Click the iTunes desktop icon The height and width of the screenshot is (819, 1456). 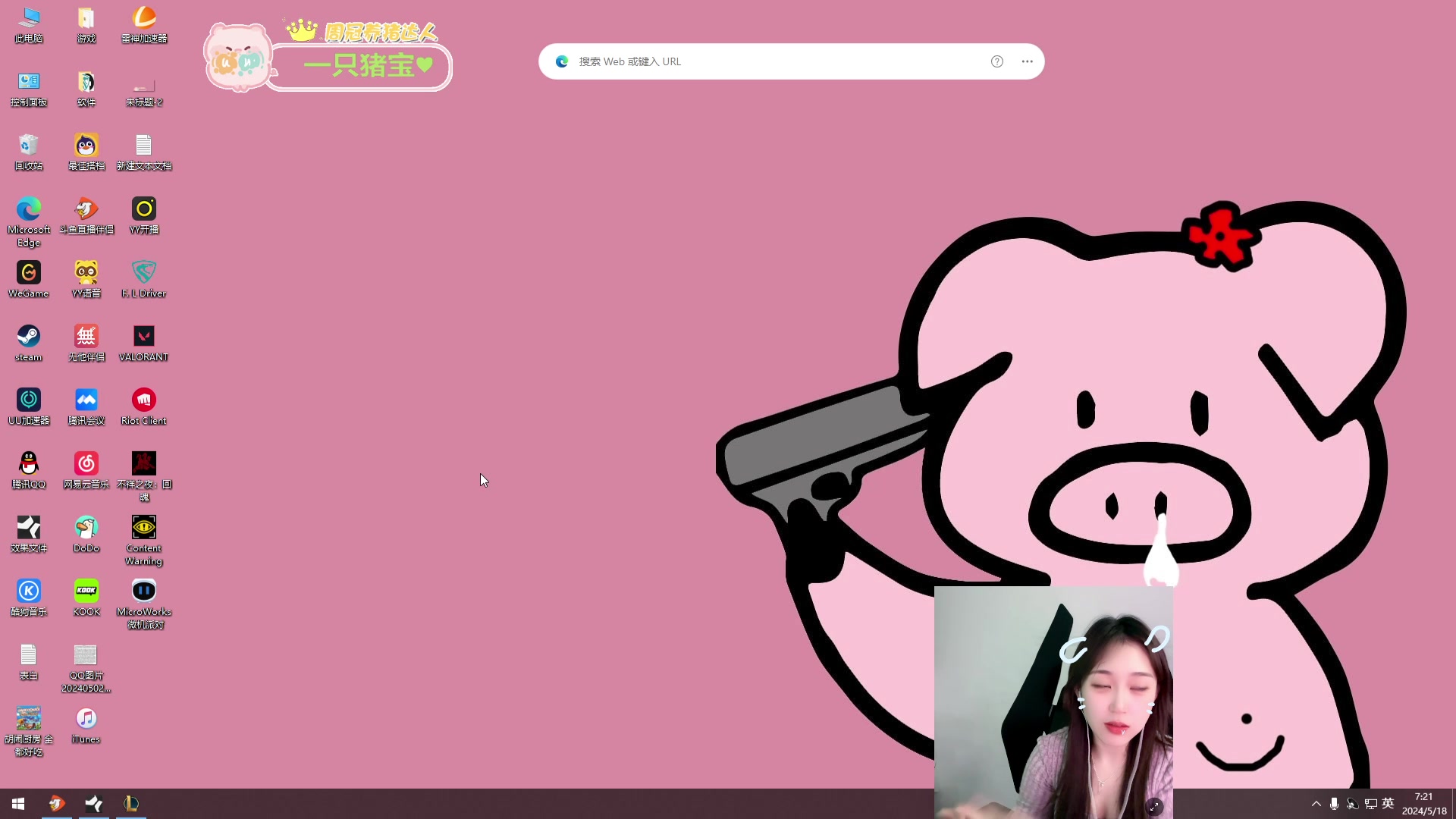(86, 719)
